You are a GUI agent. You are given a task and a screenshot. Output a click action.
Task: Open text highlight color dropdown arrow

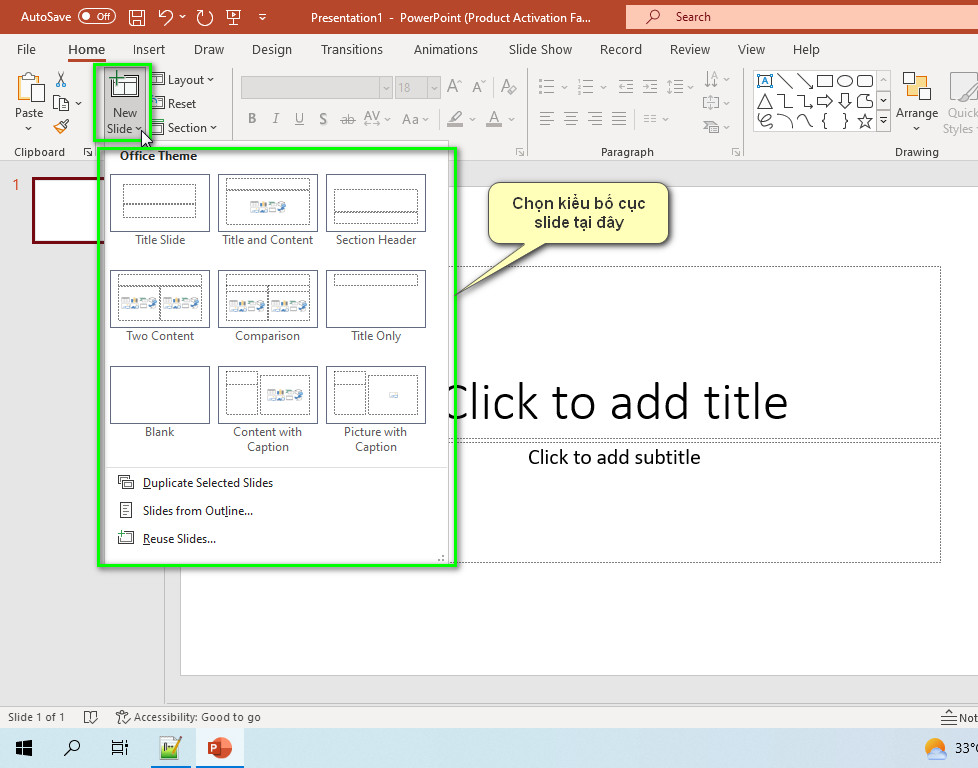(x=472, y=119)
